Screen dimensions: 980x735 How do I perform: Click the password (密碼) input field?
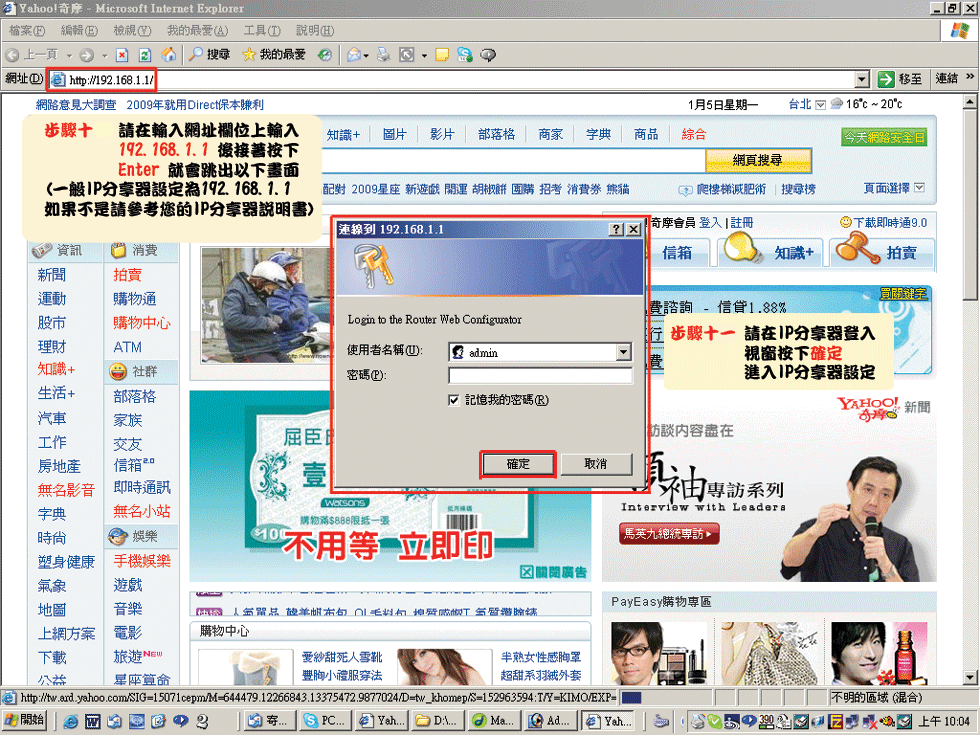(541, 376)
